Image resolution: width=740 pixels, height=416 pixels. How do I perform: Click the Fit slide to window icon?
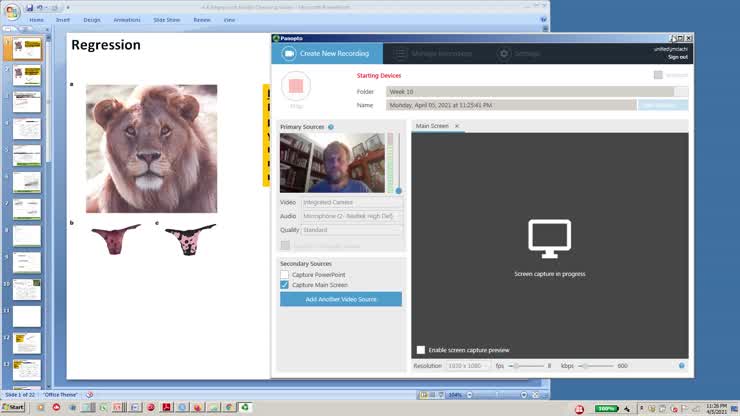click(x=536, y=395)
